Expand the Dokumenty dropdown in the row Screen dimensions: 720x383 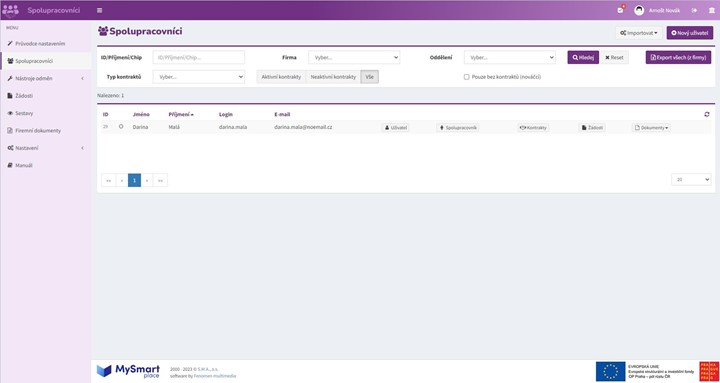pos(651,128)
